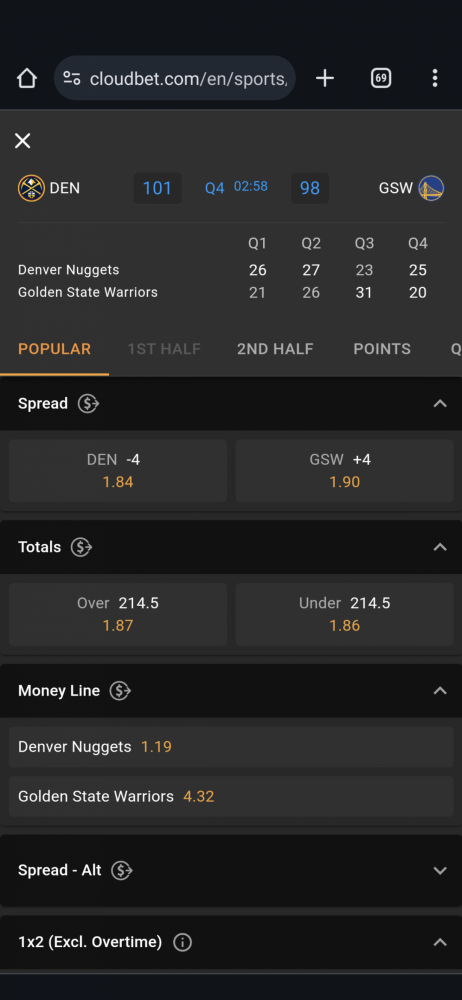Collapse the Spread section chevron
Viewport: 462px width, 1000px height.
click(440, 404)
